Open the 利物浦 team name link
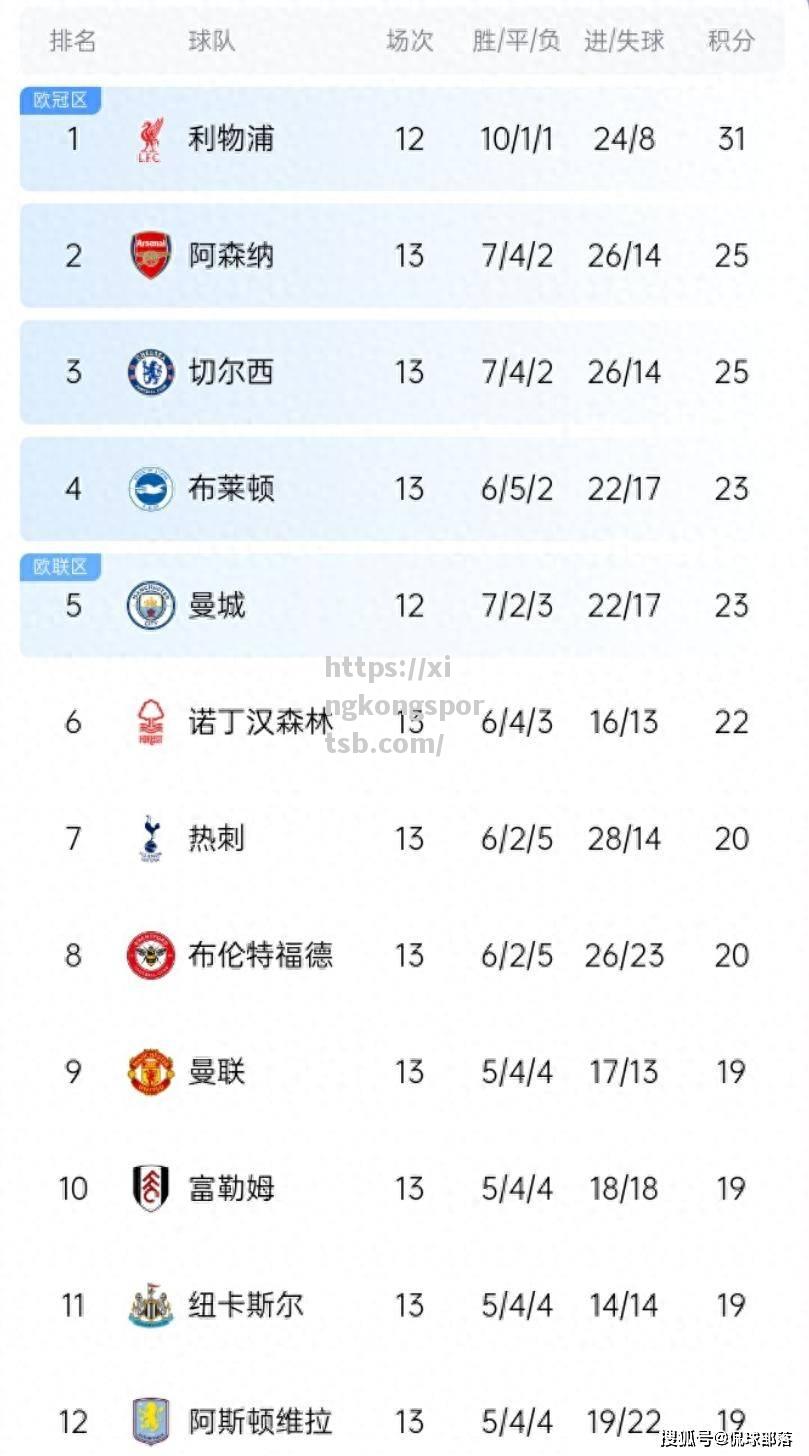Viewport: 809px width, 1456px height. pos(231,139)
